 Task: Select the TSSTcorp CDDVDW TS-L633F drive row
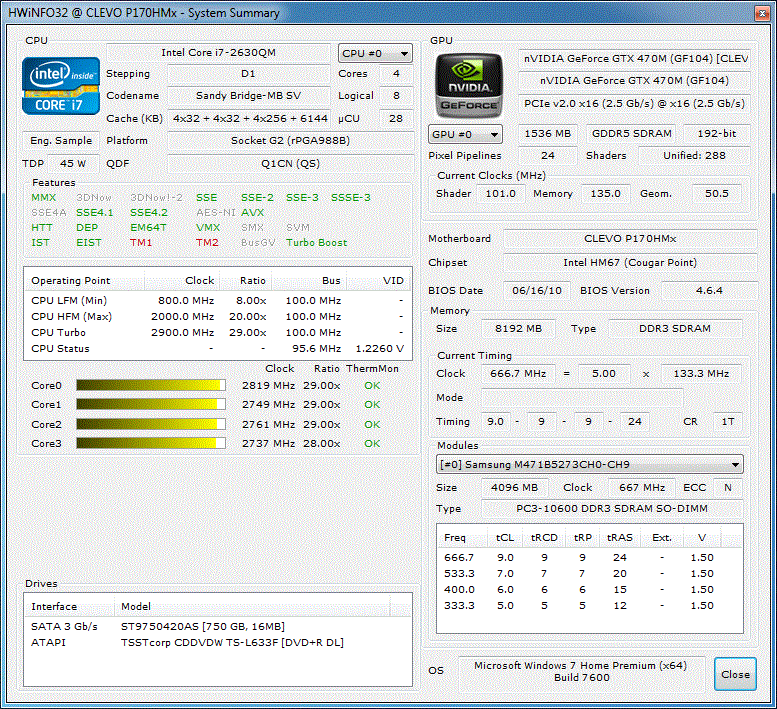click(218, 643)
